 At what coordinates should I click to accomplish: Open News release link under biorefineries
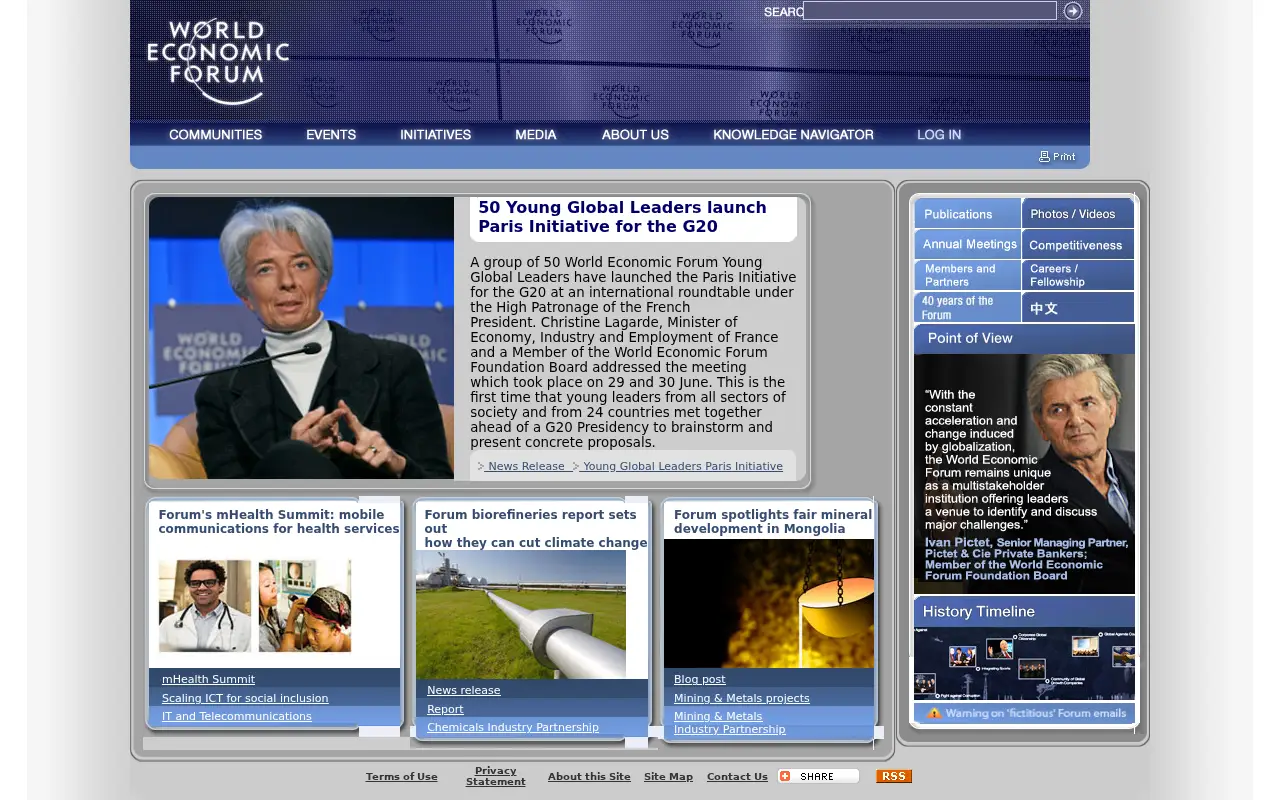464,690
